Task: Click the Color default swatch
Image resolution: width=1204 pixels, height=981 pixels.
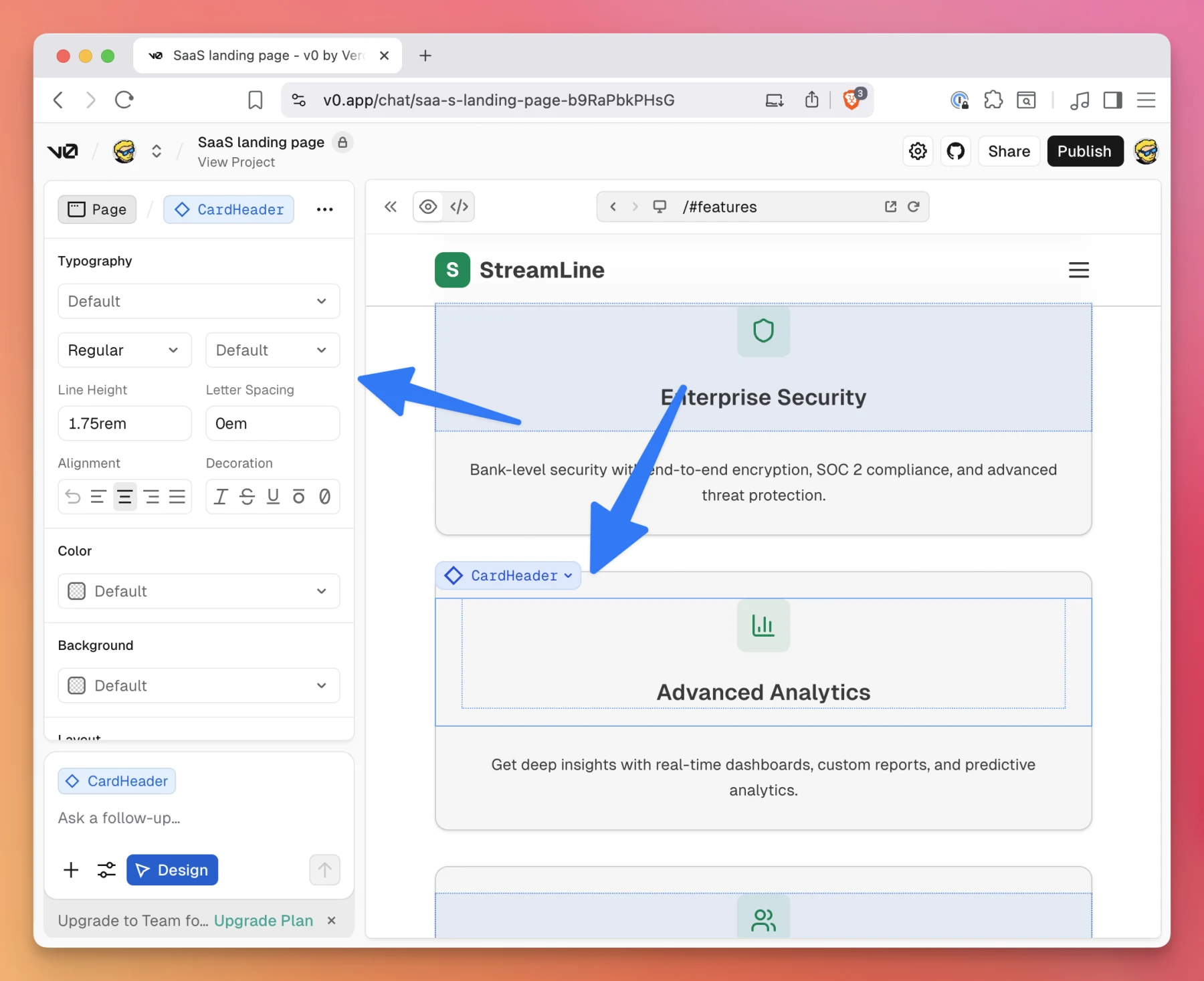Action: (x=77, y=591)
